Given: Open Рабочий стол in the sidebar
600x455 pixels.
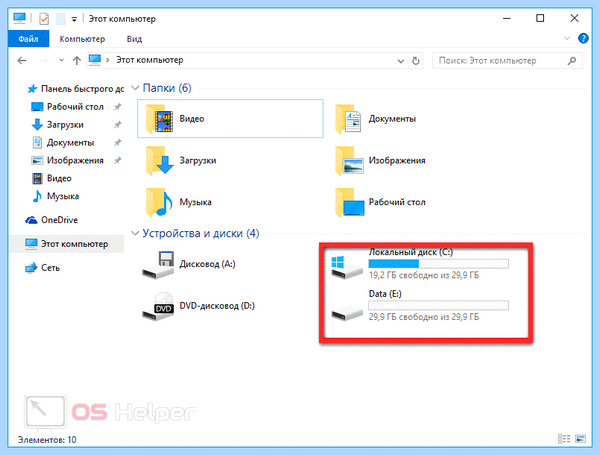Looking at the screenshot, I should (x=67, y=107).
